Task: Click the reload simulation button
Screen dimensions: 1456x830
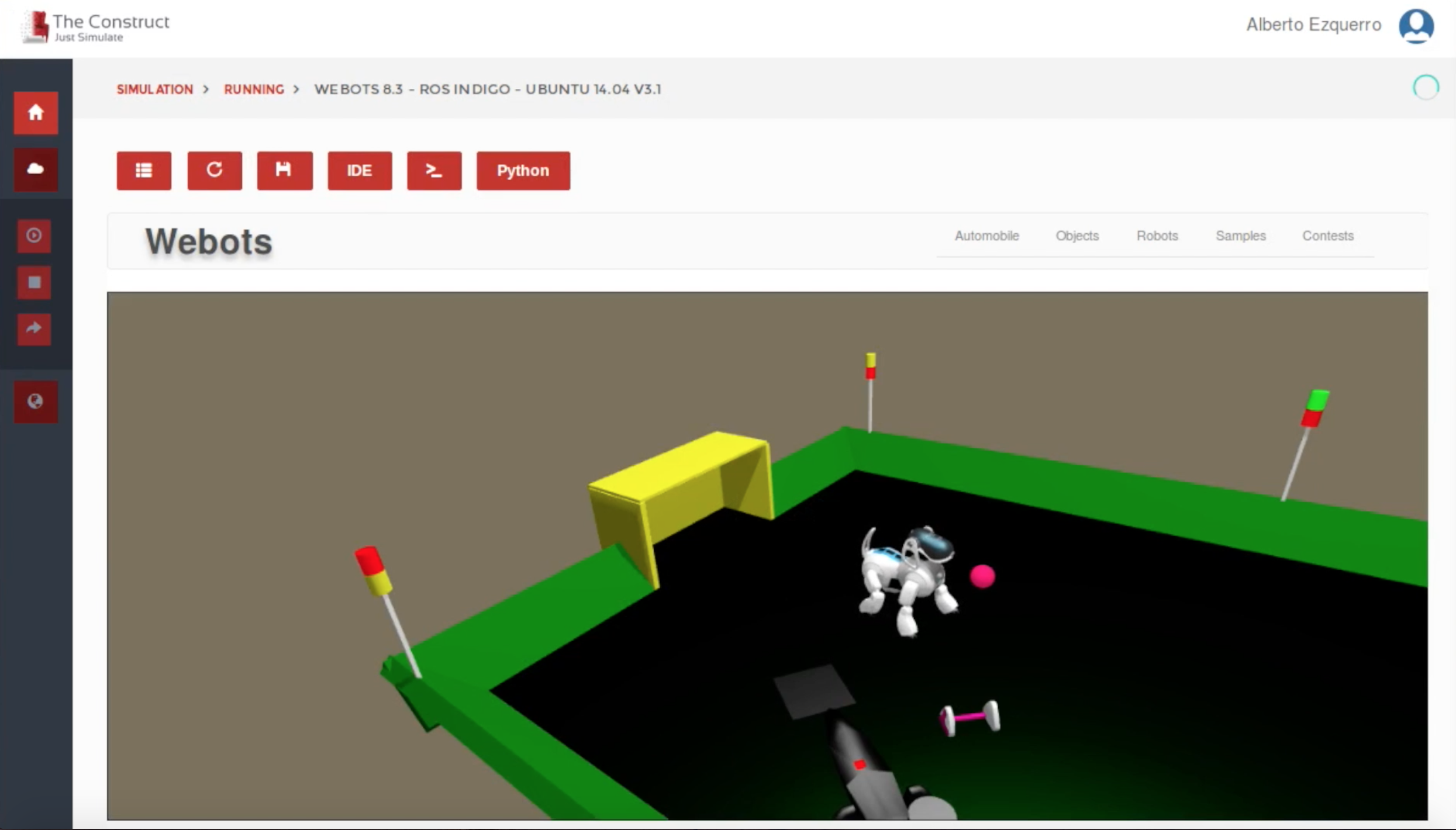Action: coord(215,171)
